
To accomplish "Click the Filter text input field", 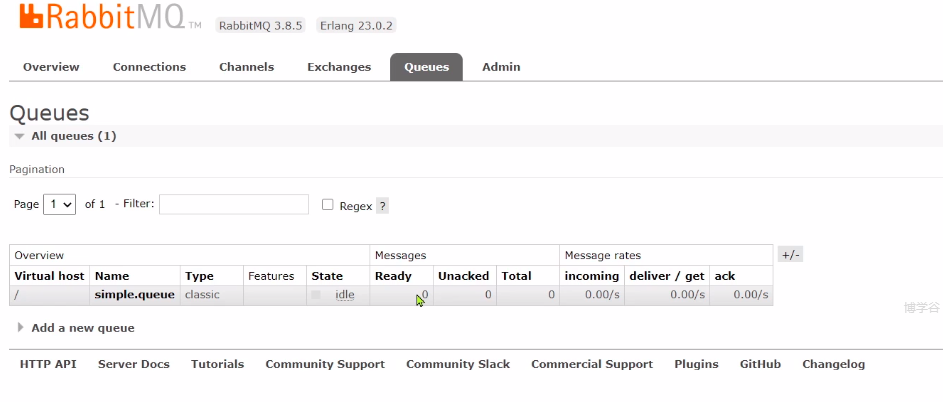I will (234, 204).
